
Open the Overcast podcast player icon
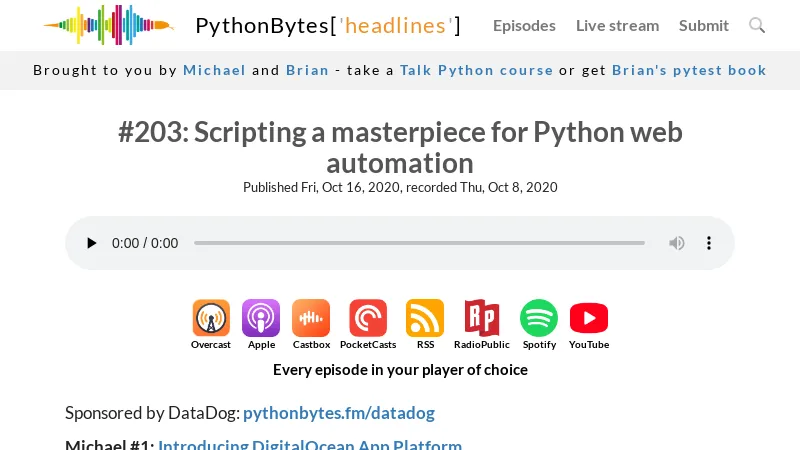(x=211, y=319)
